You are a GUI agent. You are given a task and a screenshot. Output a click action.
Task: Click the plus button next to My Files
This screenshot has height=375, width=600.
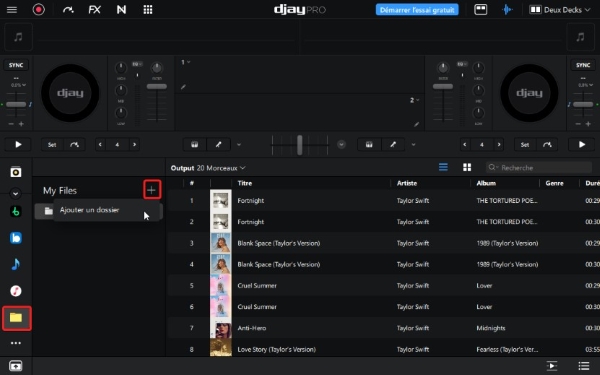(152, 190)
